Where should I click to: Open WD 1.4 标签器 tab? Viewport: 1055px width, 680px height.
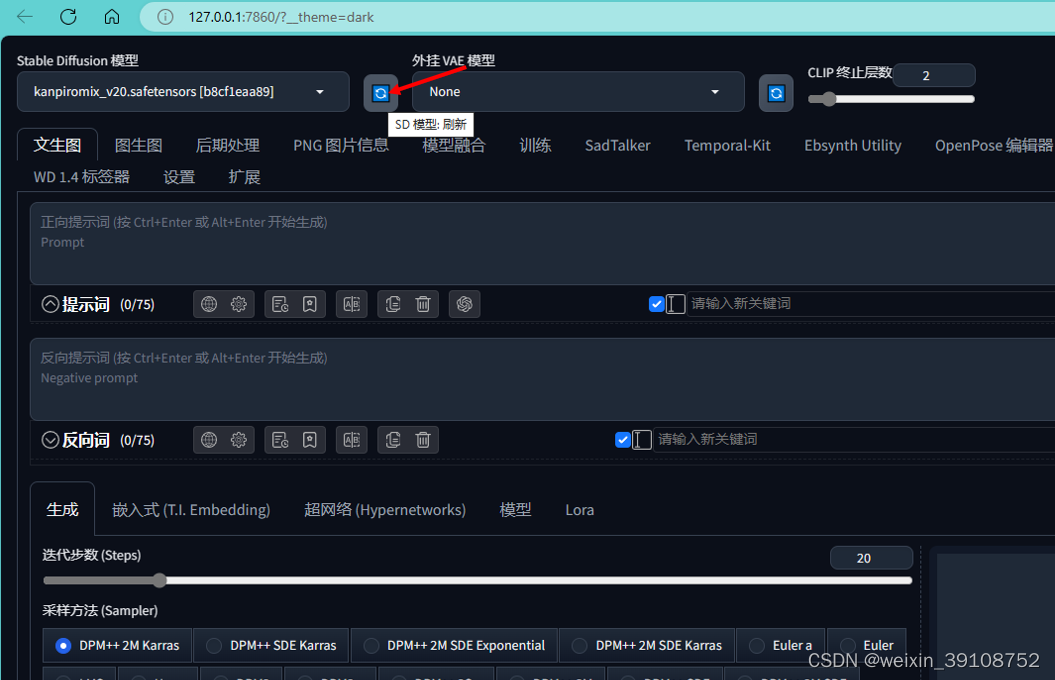[81, 177]
